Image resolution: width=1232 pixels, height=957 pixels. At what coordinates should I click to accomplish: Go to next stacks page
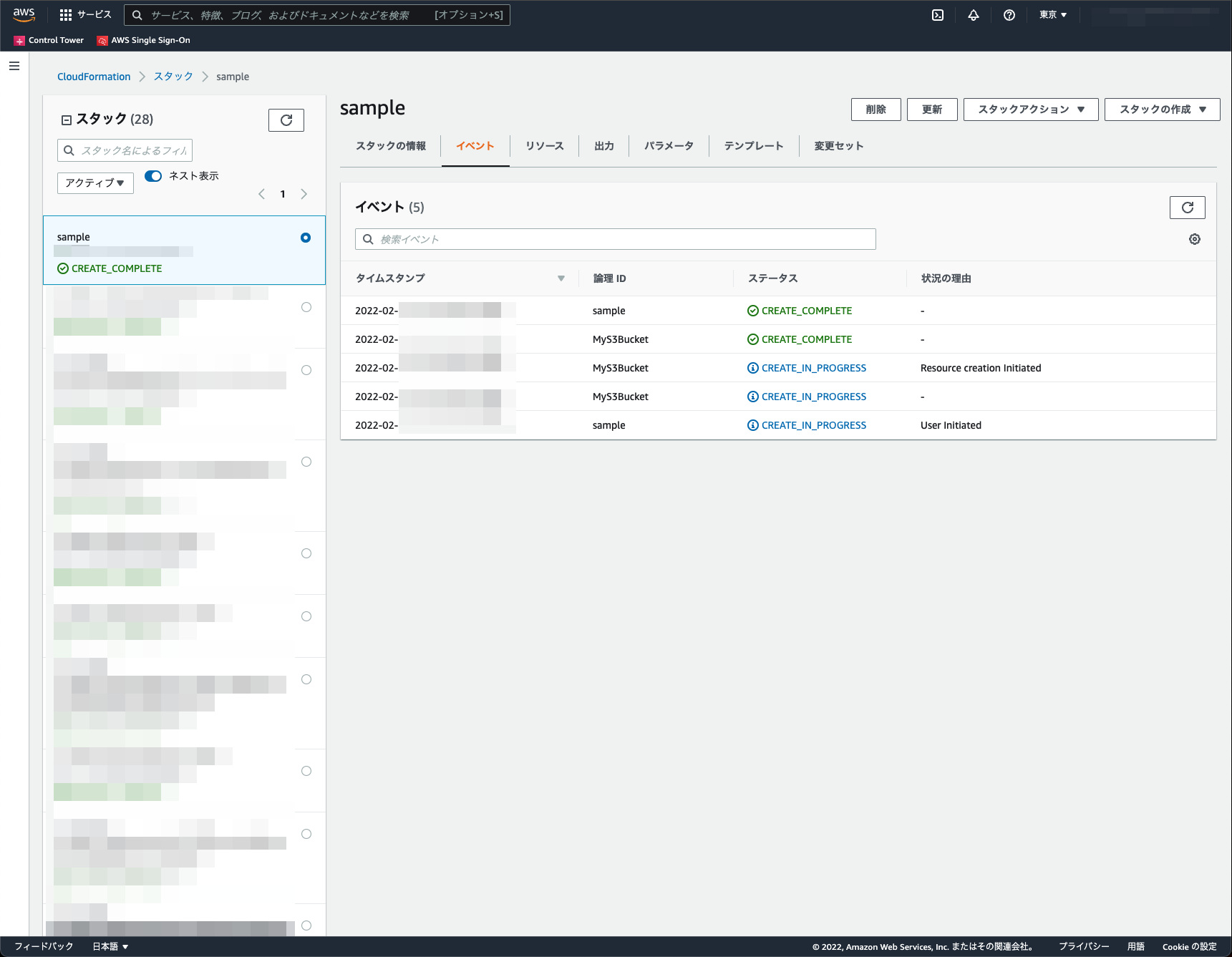[x=304, y=194]
